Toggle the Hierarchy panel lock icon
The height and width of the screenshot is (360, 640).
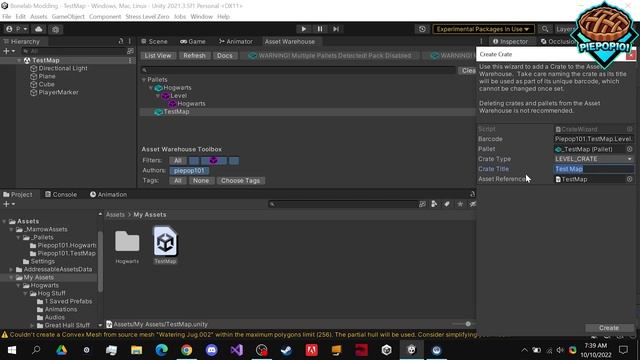pyautogui.click(x=121, y=41)
